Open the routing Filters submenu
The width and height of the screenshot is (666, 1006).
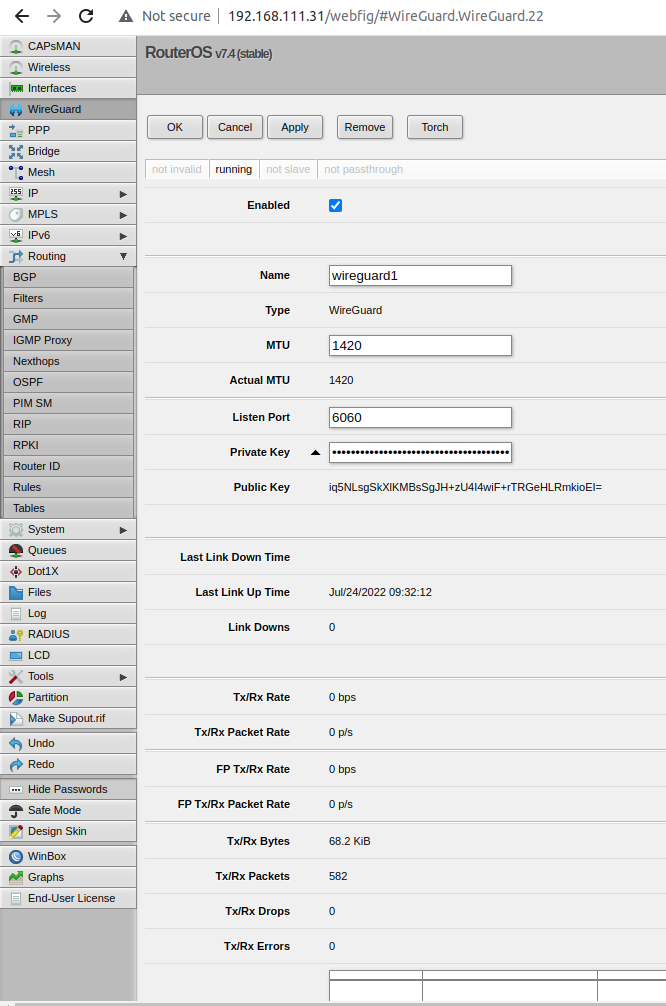click(x=69, y=298)
